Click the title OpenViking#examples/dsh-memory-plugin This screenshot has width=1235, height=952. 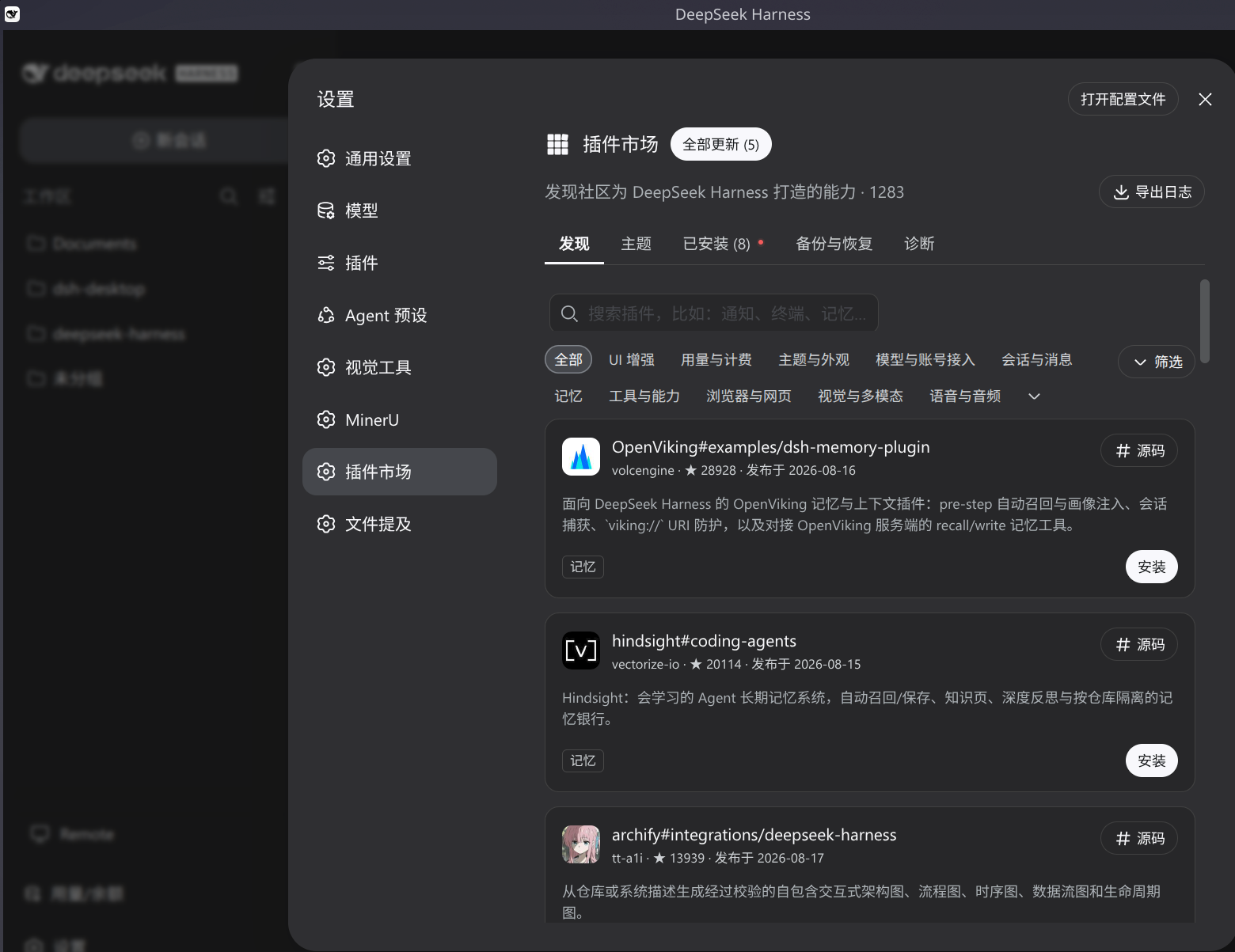pyautogui.click(x=771, y=447)
